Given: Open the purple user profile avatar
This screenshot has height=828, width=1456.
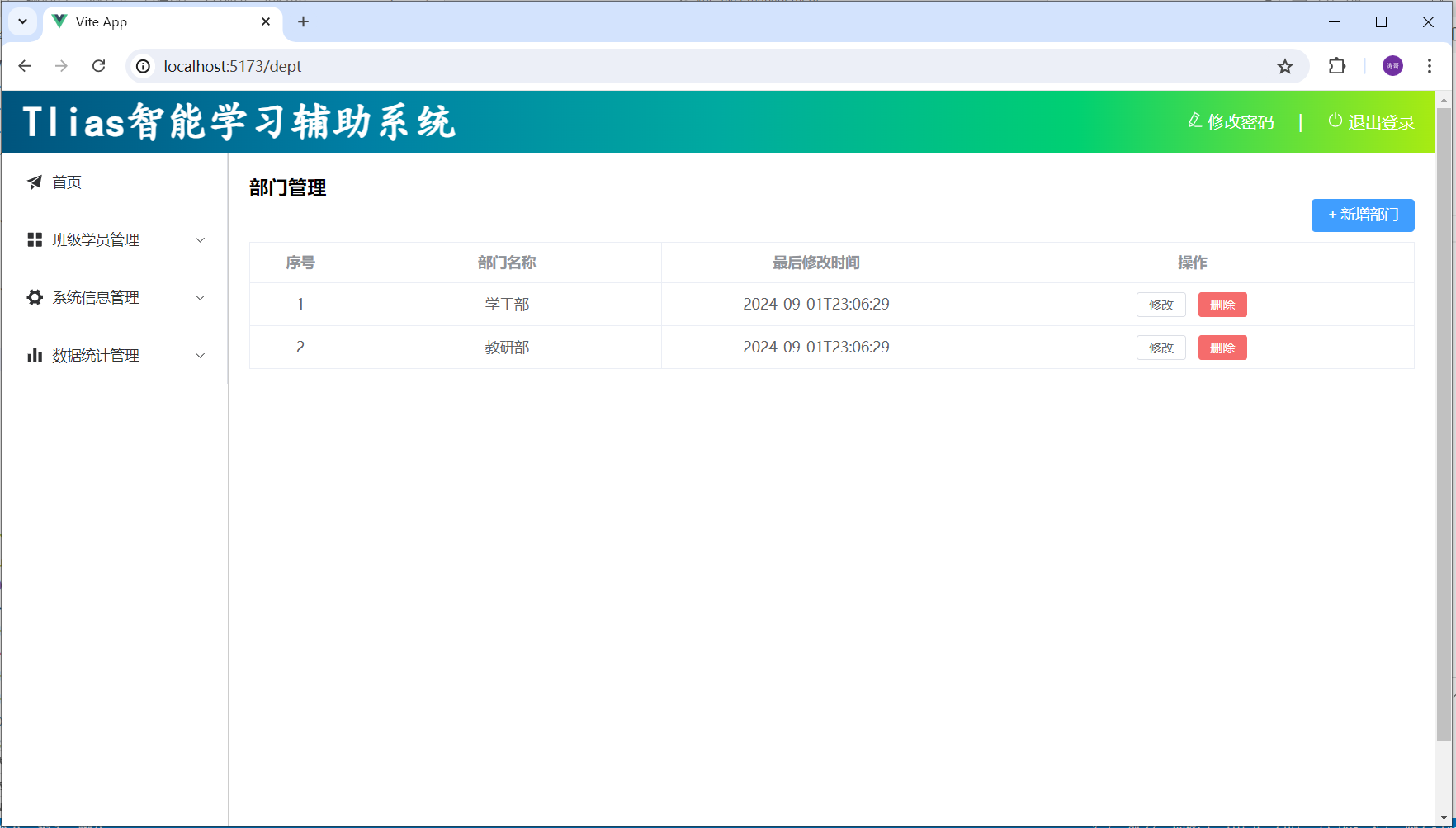Looking at the screenshot, I should 1392,66.
